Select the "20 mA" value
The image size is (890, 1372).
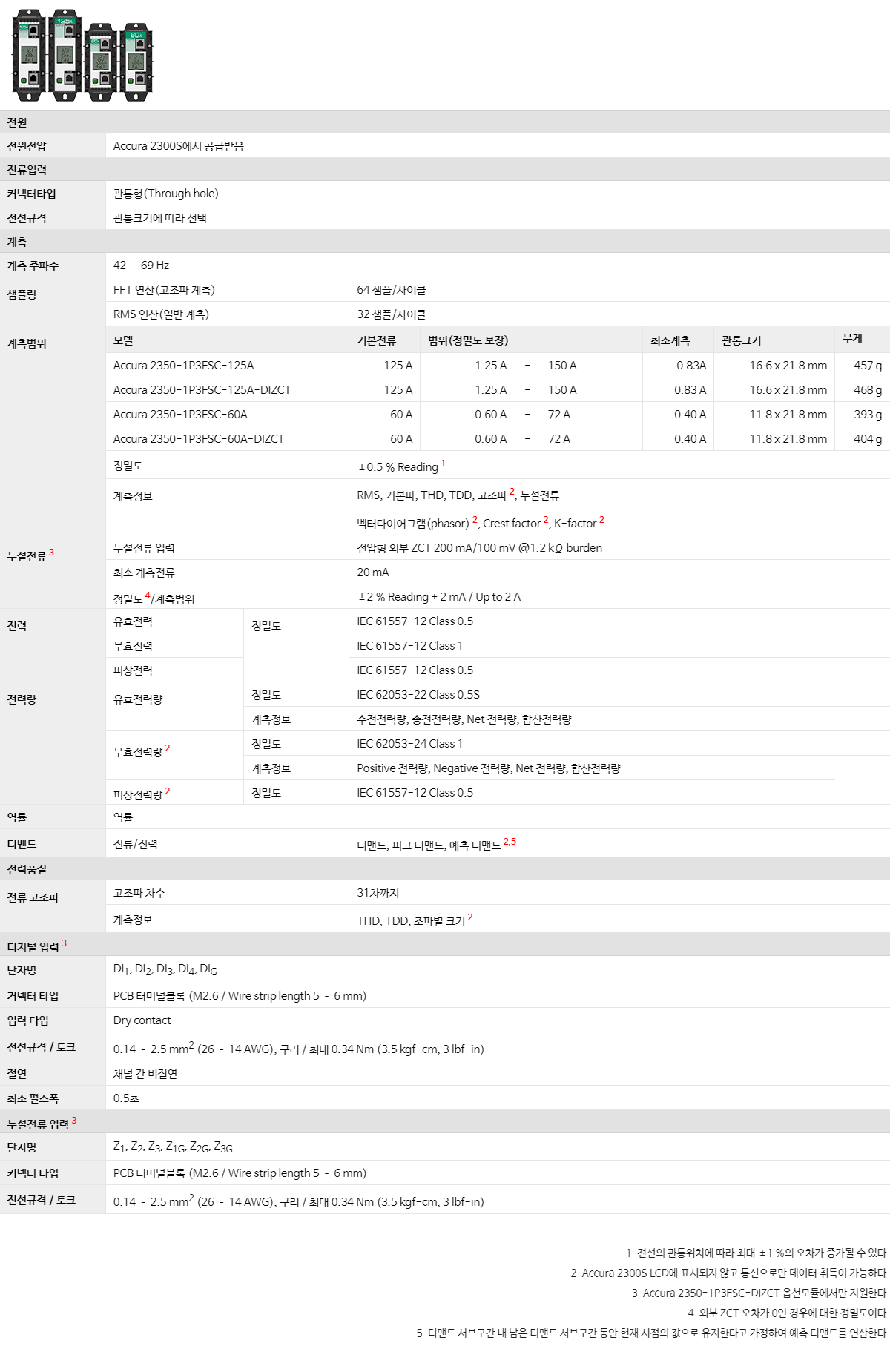pos(373,573)
